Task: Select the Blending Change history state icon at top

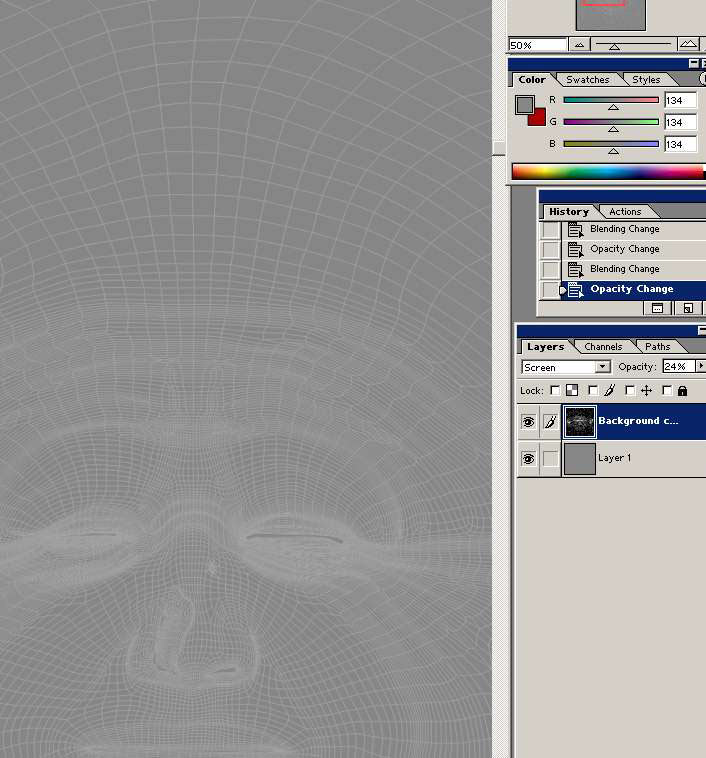Action: 575,229
